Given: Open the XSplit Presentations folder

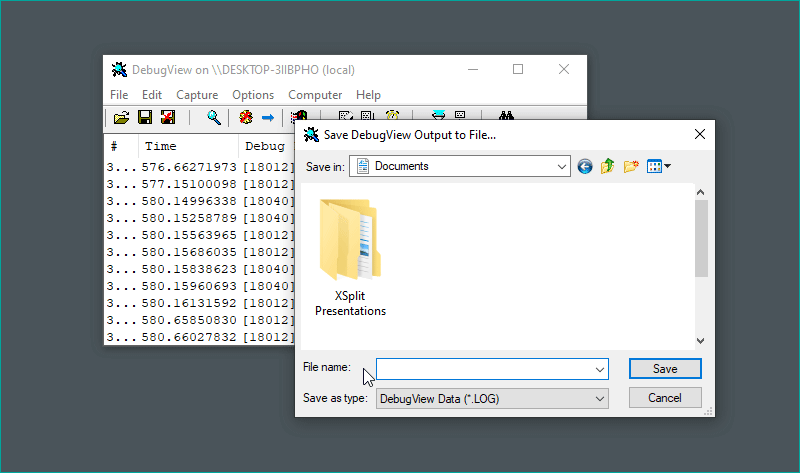Looking at the screenshot, I should point(350,258).
